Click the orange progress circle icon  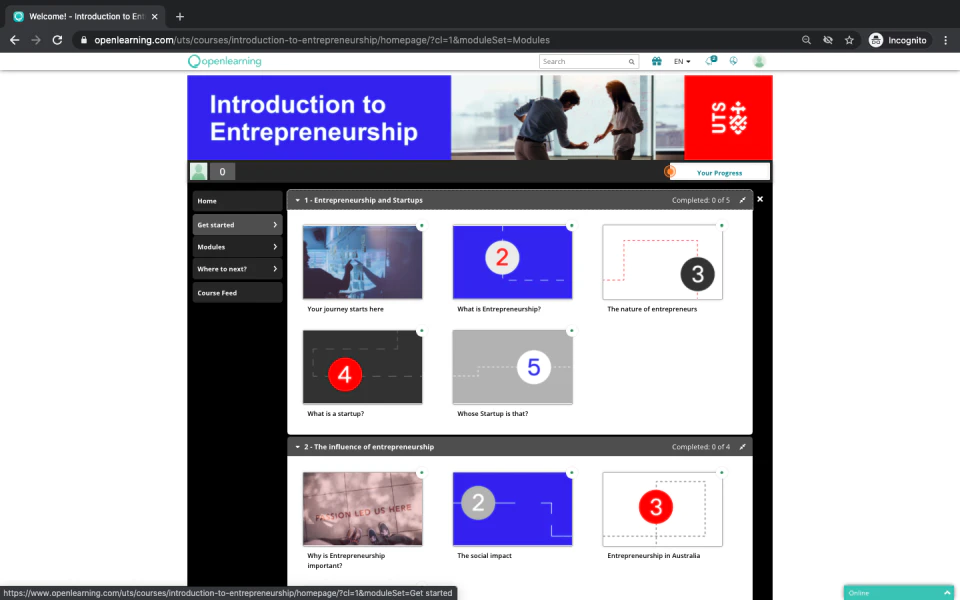click(670, 172)
